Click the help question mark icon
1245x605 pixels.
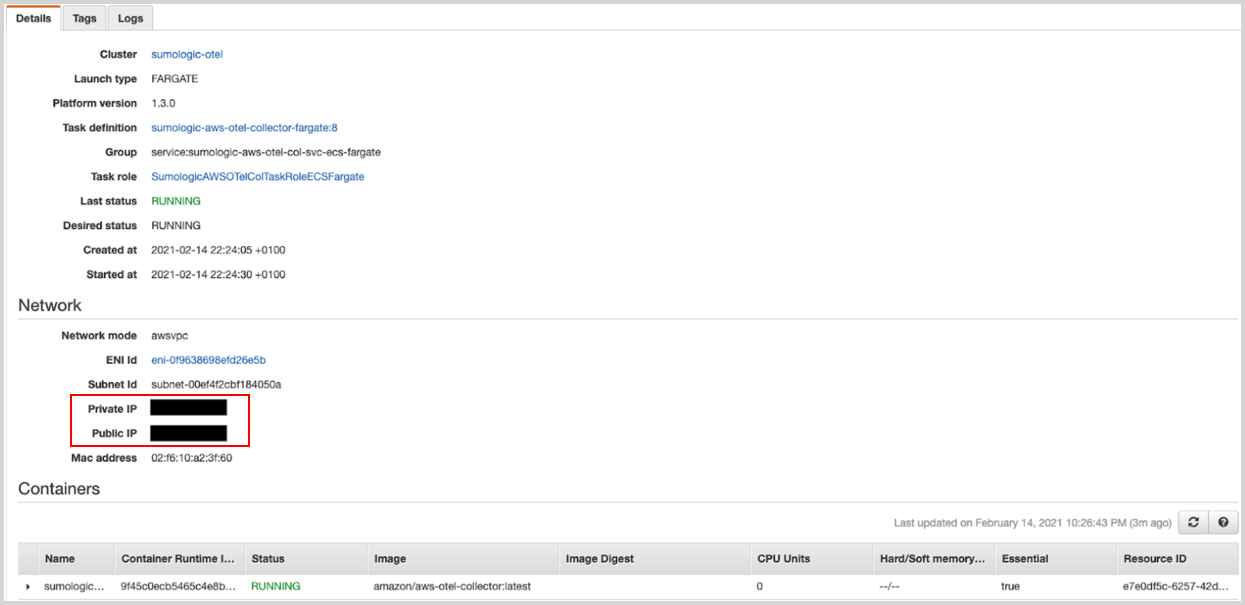[1223, 522]
